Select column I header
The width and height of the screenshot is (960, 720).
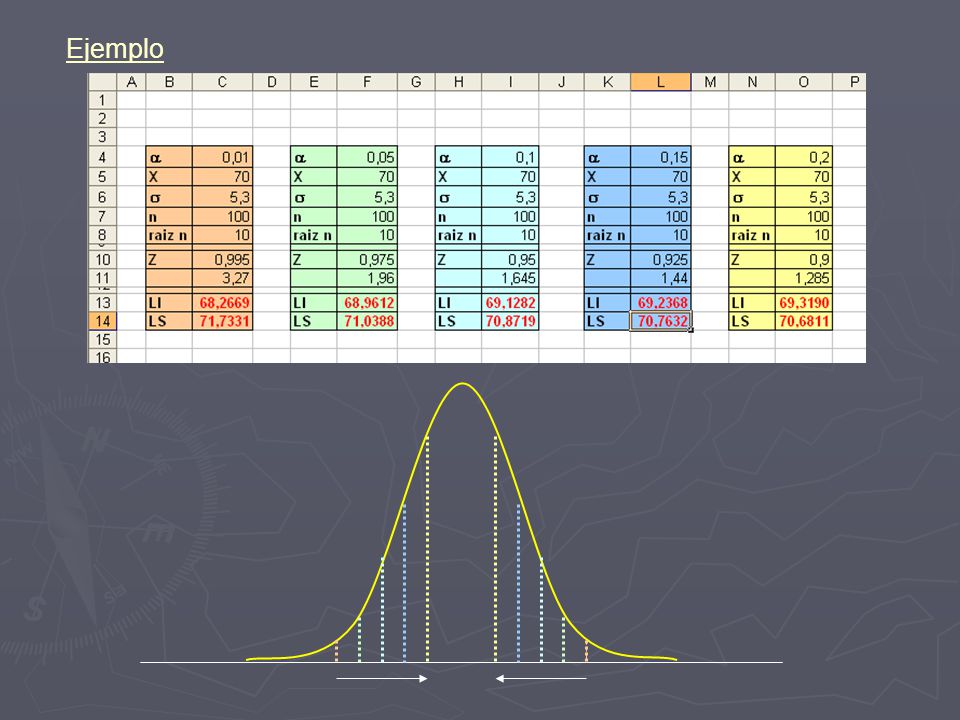(x=510, y=82)
